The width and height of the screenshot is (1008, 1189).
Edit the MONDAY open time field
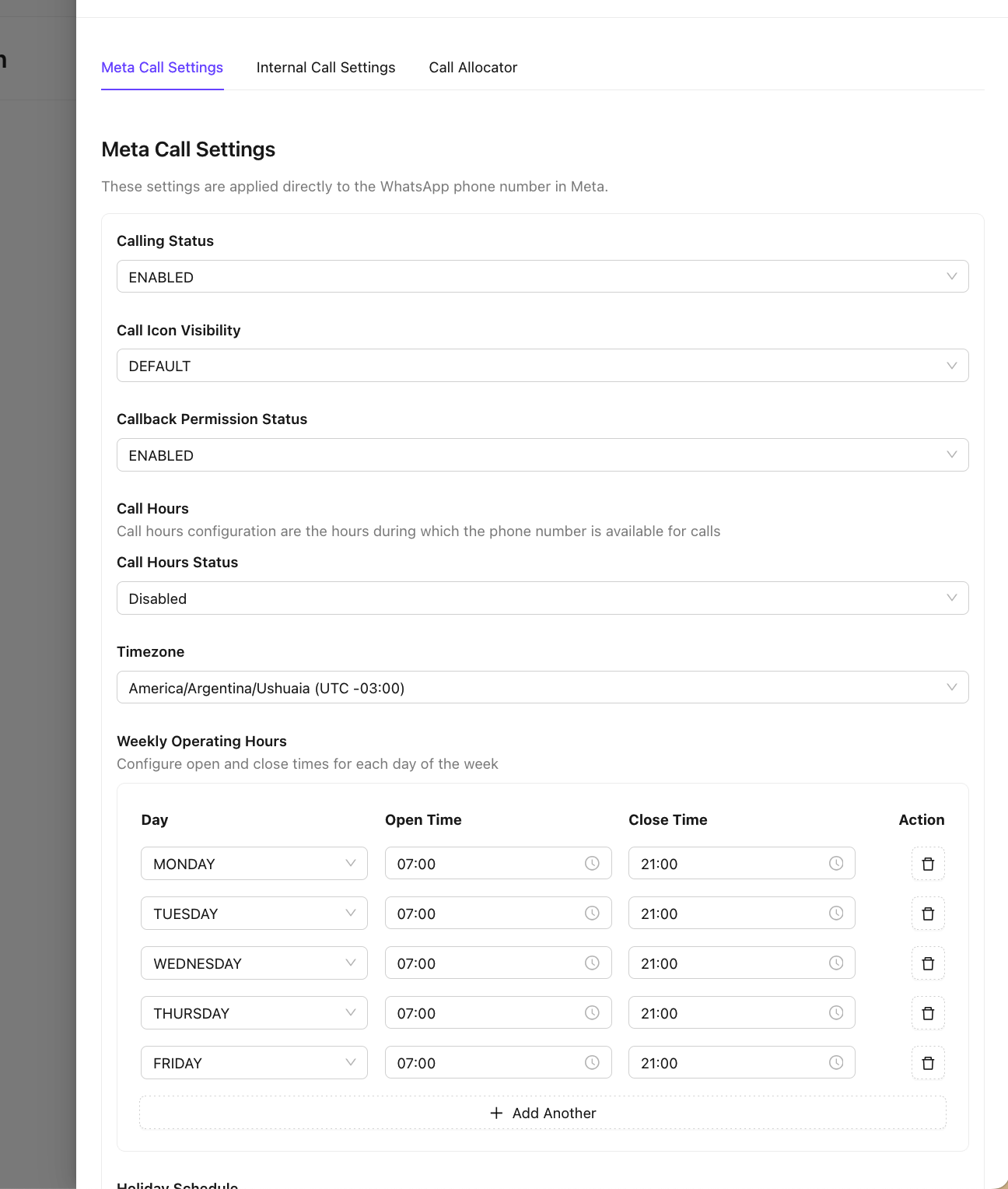pos(498,863)
